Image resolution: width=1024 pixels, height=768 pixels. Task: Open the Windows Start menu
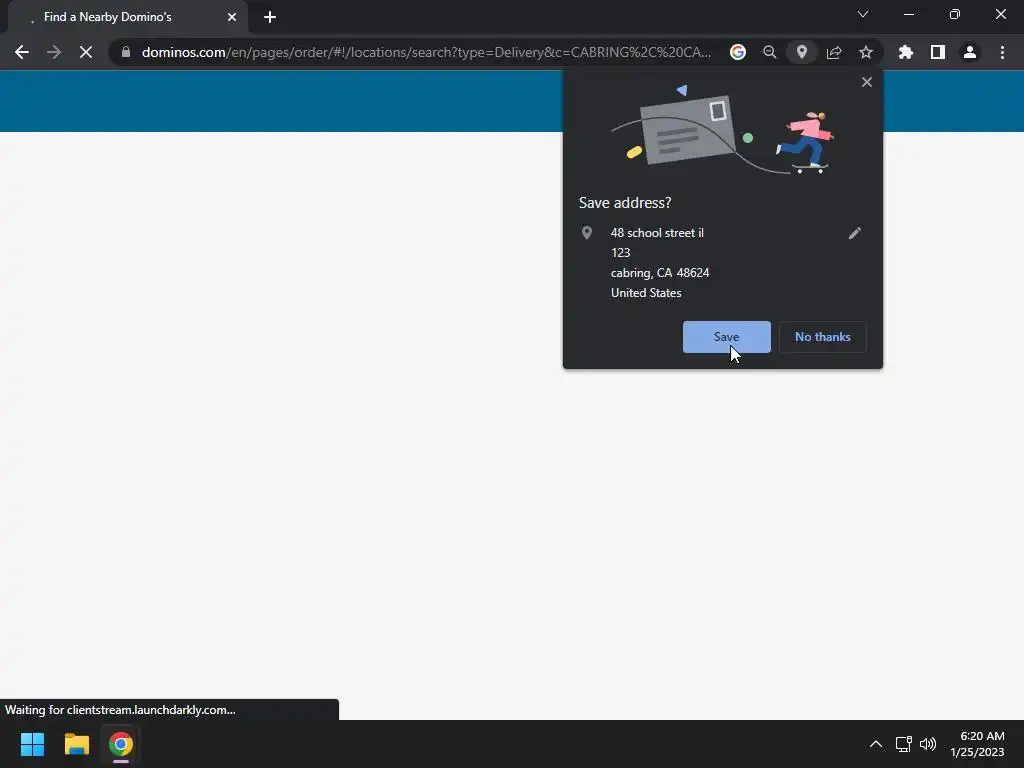[32, 744]
